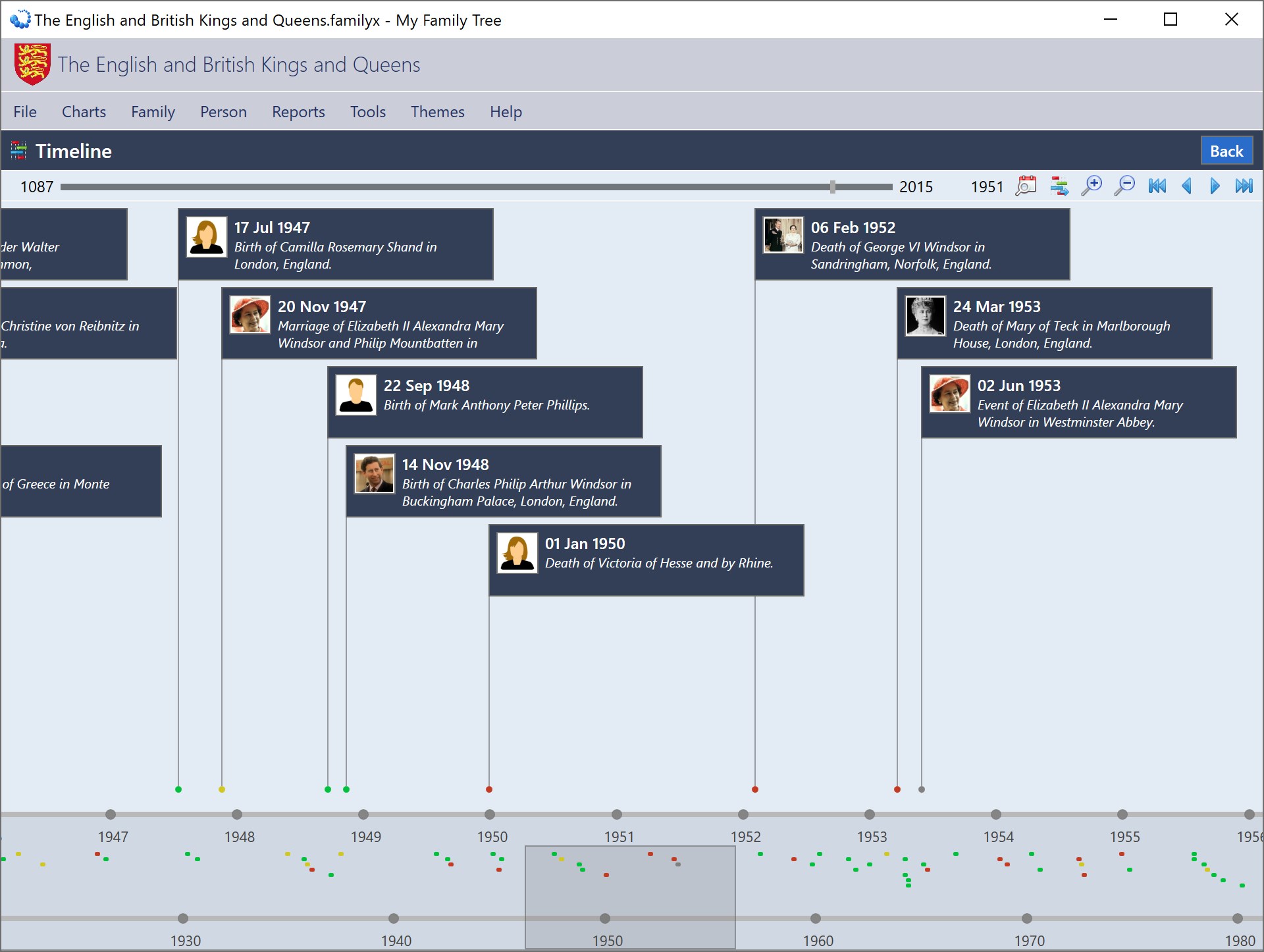Click the calendar date search icon
The height and width of the screenshot is (952, 1264).
(x=1026, y=186)
